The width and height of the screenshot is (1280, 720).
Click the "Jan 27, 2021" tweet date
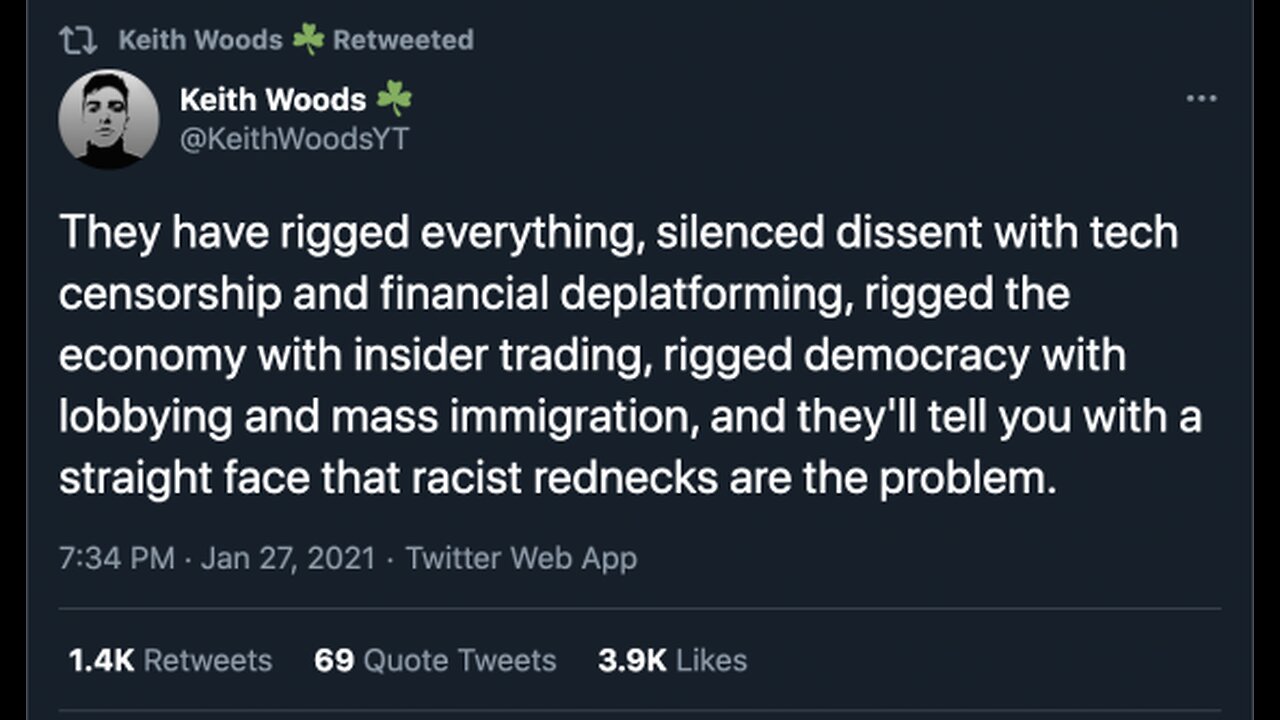pyautogui.click(x=289, y=558)
